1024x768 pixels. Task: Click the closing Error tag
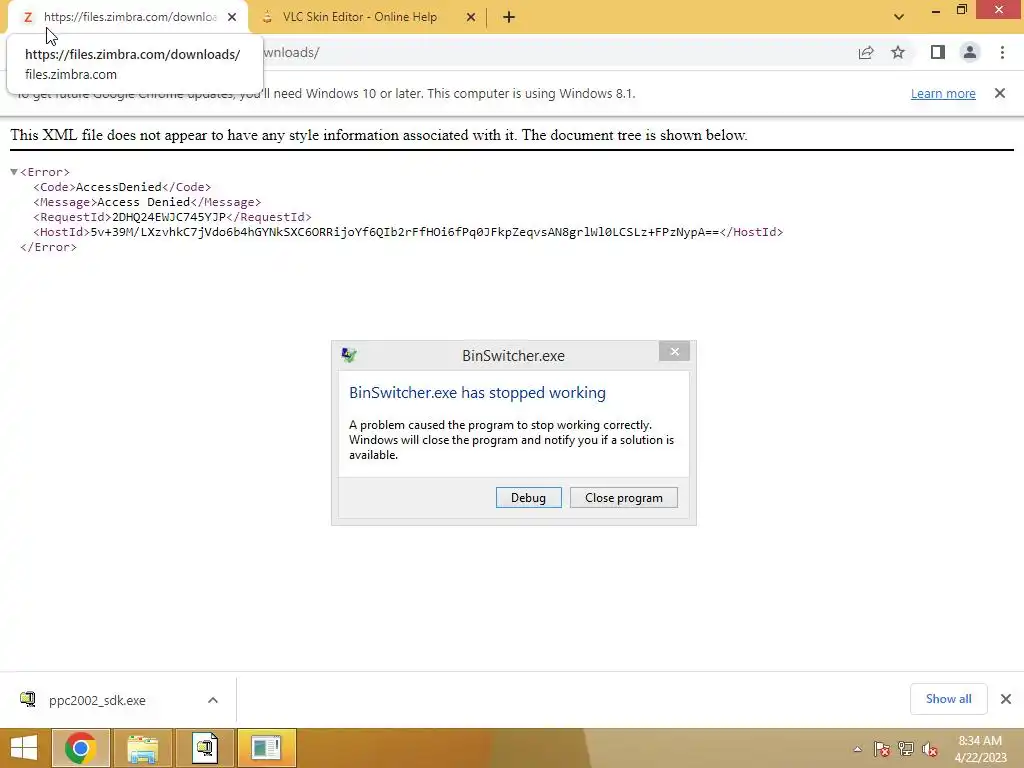point(48,247)
